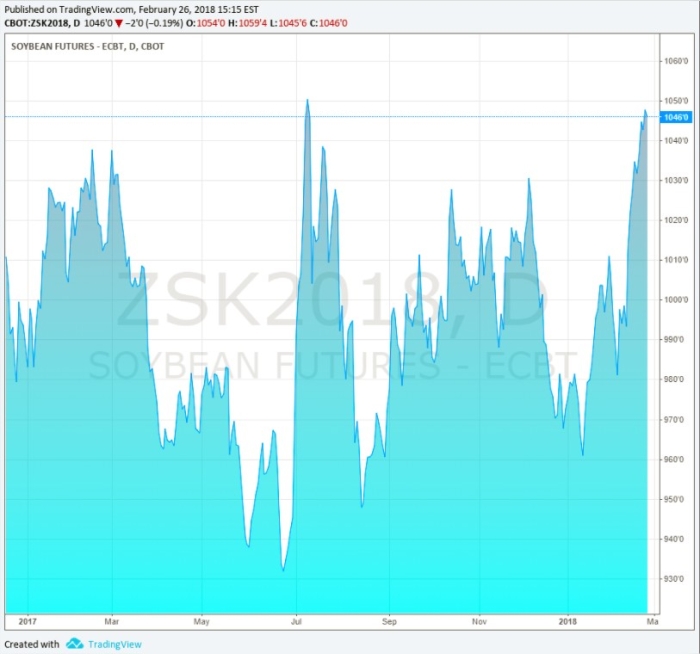The width and height of the screenshot is (700, 654).
Task: Click the 980'0 price axis label
Action: [x=674, y=379]
